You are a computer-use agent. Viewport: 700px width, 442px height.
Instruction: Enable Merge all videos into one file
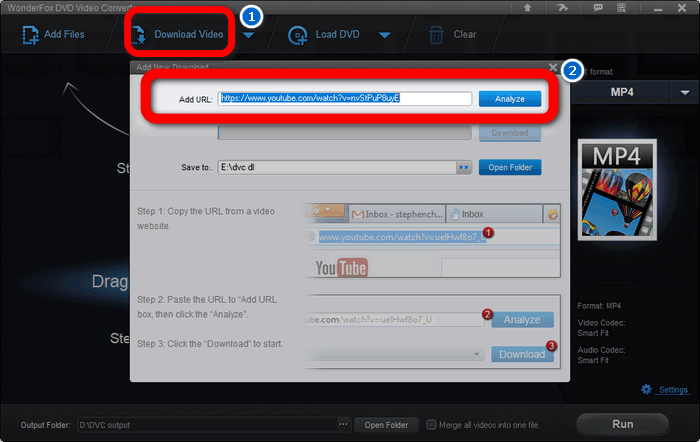(431, 425)
